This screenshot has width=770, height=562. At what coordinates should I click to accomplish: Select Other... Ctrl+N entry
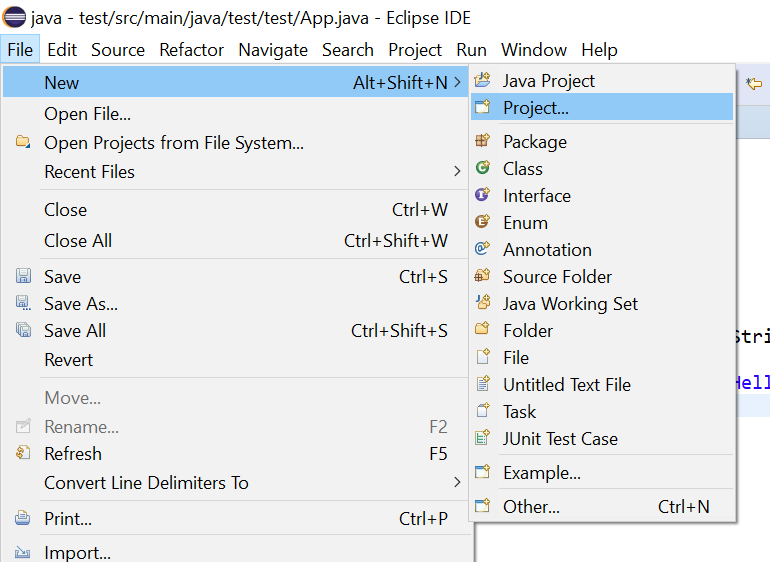point(602,506)
